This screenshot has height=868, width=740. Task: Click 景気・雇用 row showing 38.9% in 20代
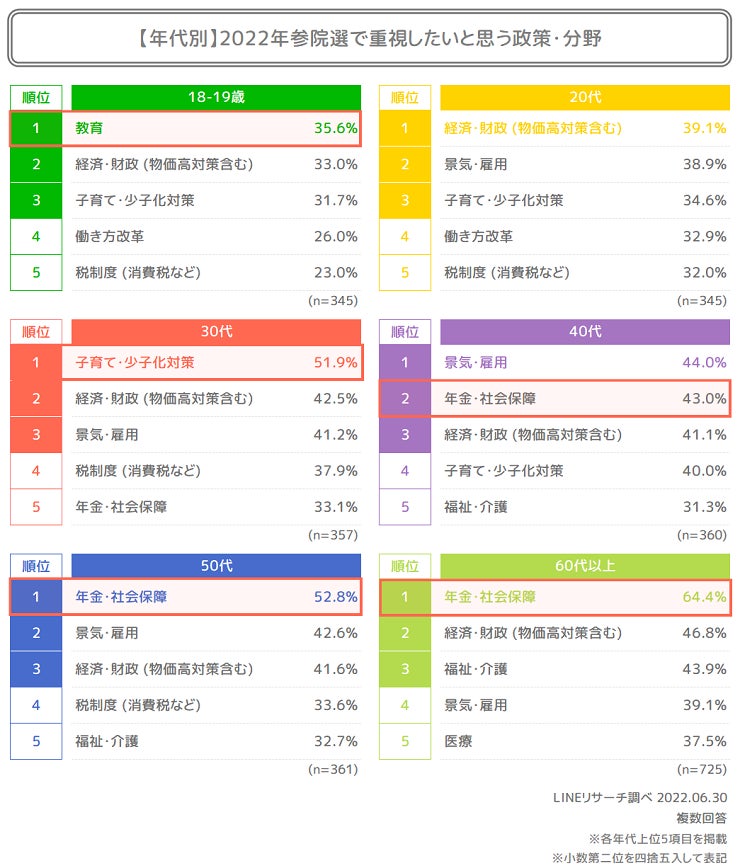(584, 164)
